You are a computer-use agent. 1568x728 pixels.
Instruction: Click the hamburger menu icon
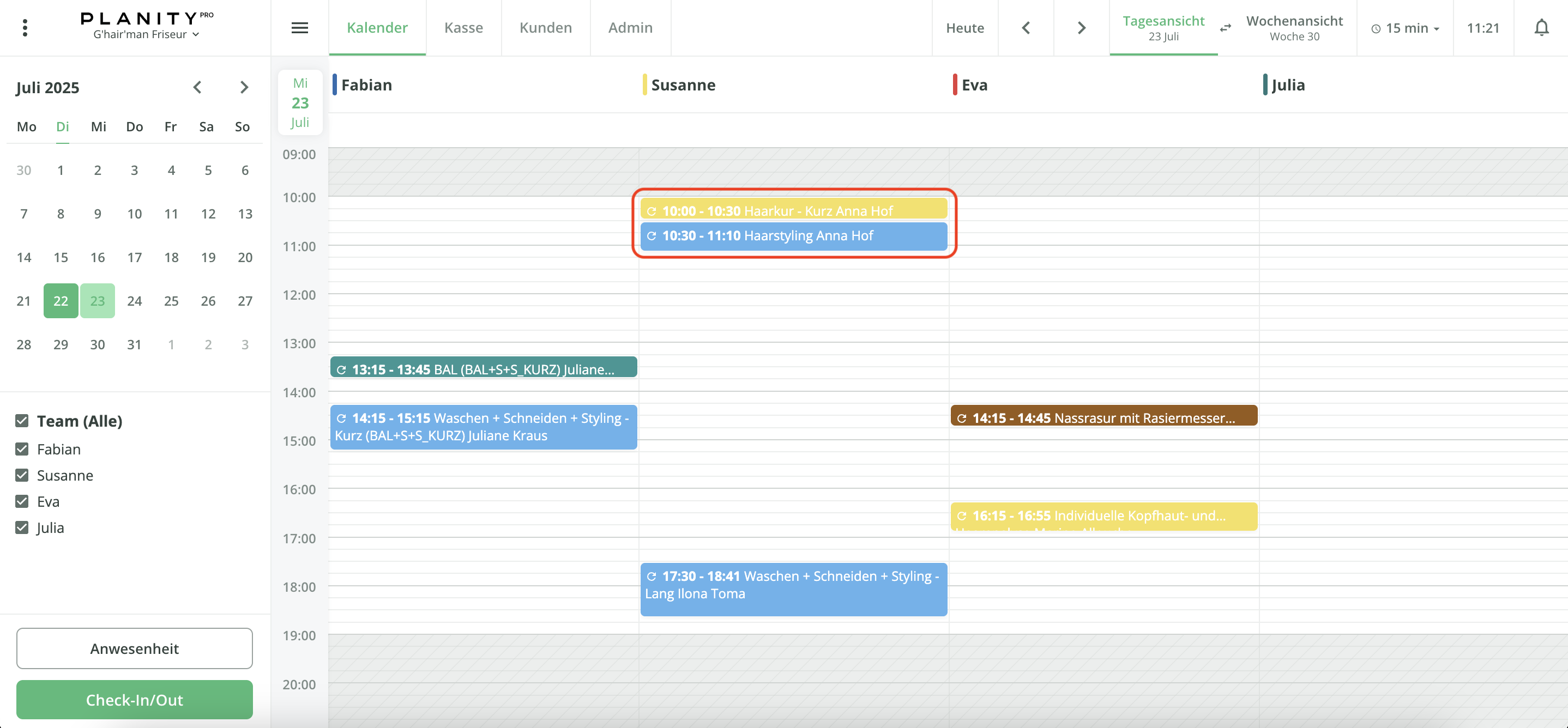pyautogui.click(x=299, y=28)
